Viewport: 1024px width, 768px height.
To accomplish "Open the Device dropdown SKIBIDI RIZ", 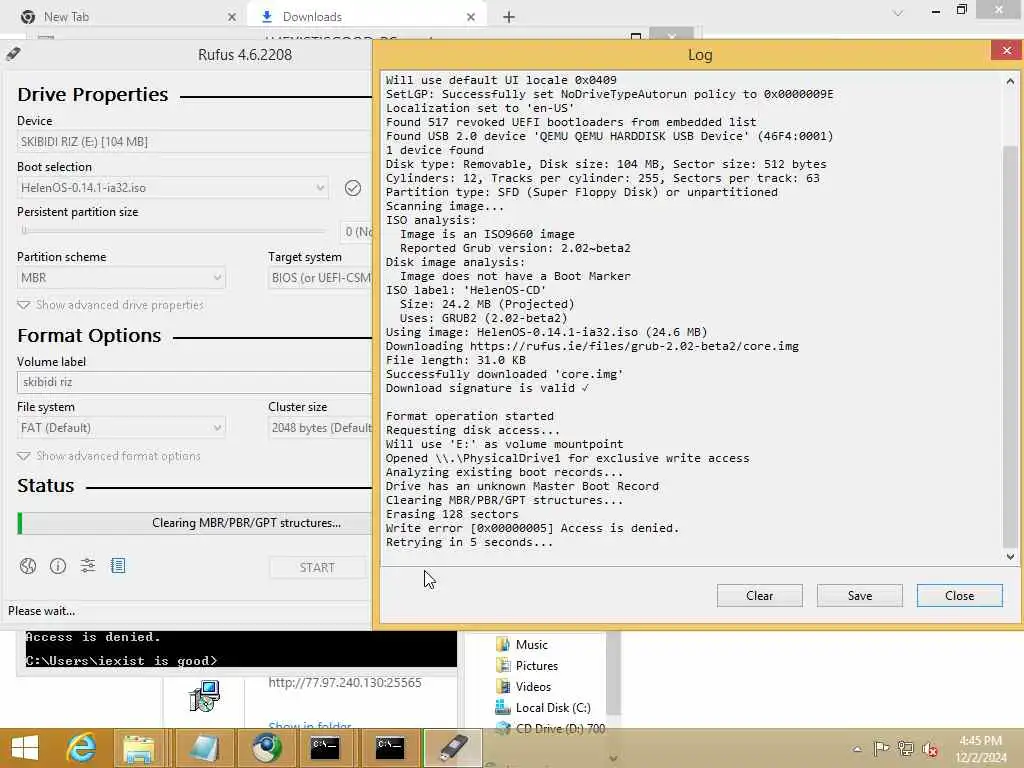I will [194, 142].
